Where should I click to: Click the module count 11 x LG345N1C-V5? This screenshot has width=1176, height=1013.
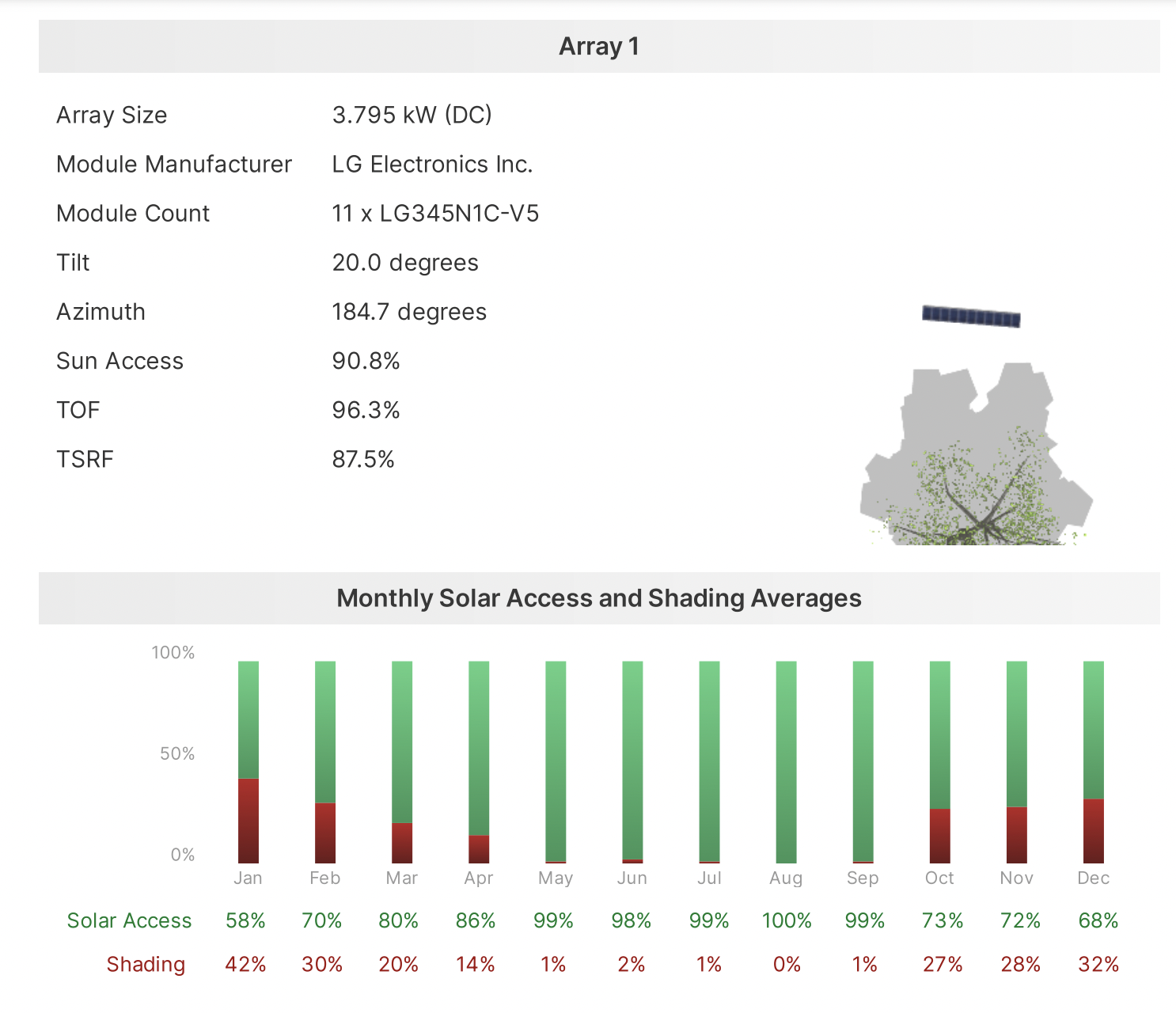pyautogui.click(x=435, y=214)
